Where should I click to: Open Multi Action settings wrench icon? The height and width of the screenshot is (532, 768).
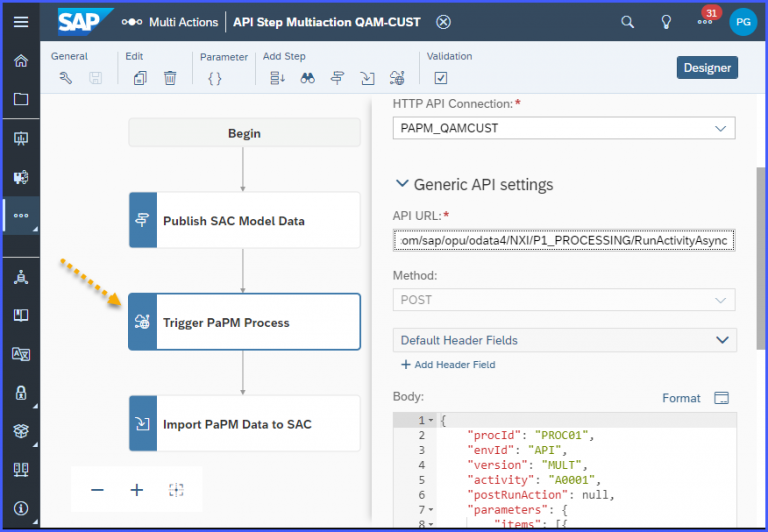point(66,78)
